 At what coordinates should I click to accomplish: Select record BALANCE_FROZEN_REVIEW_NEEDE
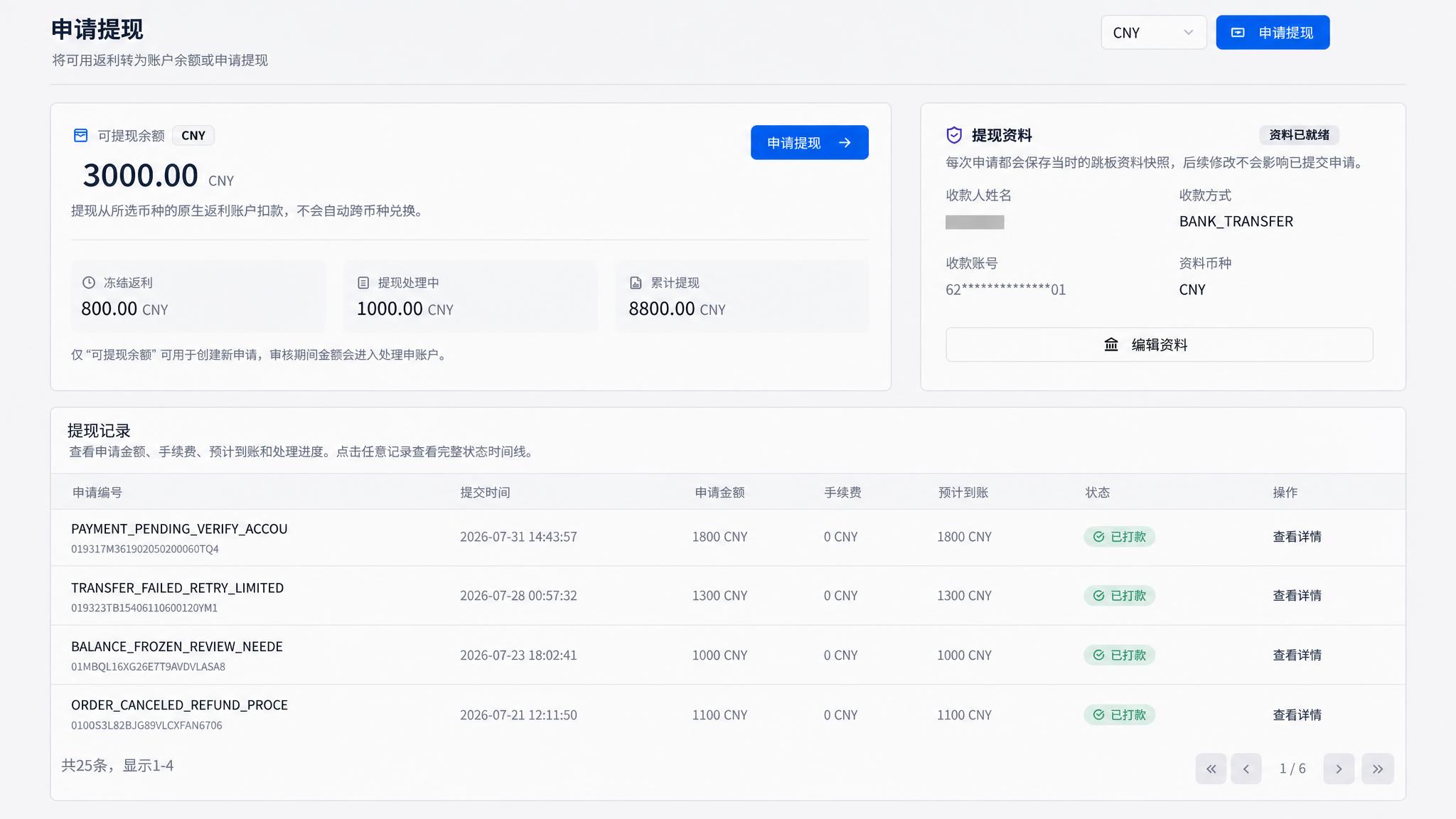click(177, 647)
